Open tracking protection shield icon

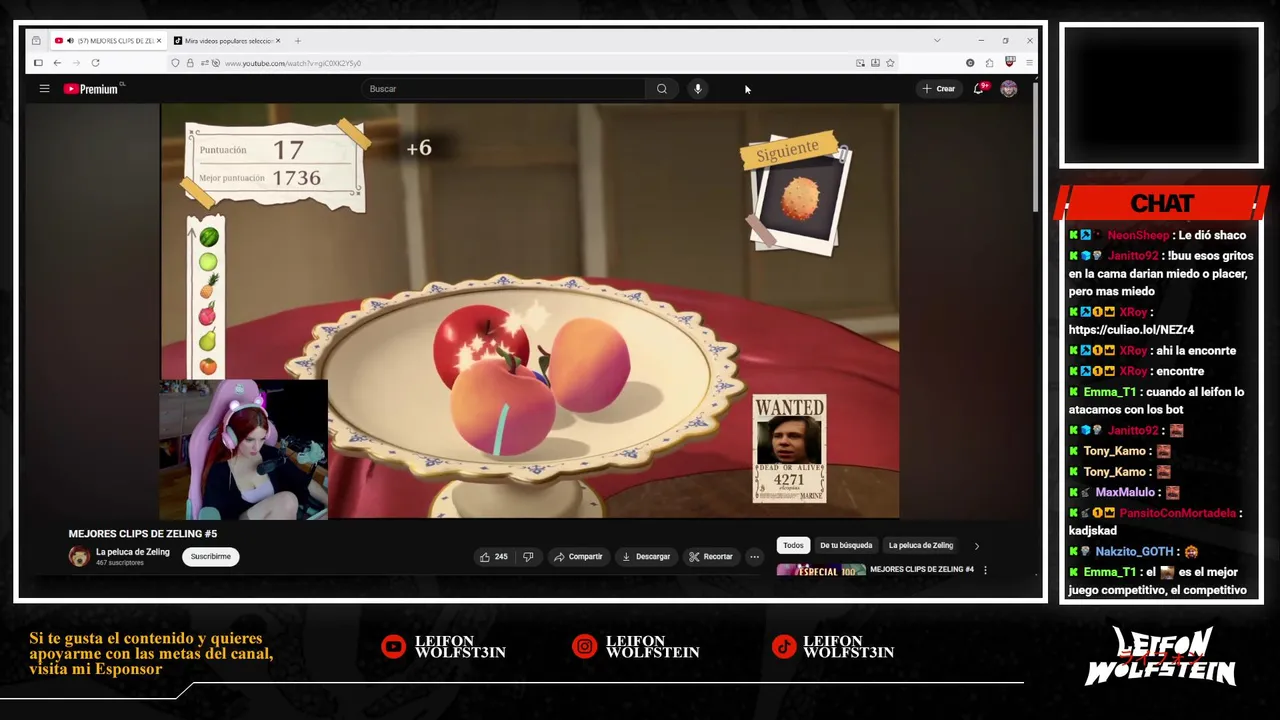tap(176, 63)
